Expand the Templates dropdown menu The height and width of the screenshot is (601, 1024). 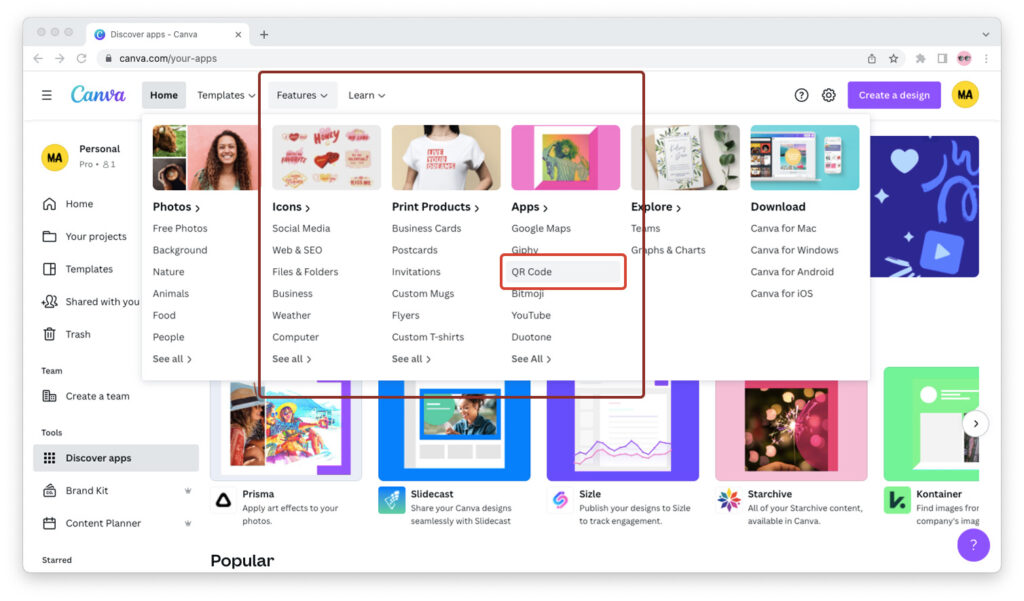tap(226, 95)
